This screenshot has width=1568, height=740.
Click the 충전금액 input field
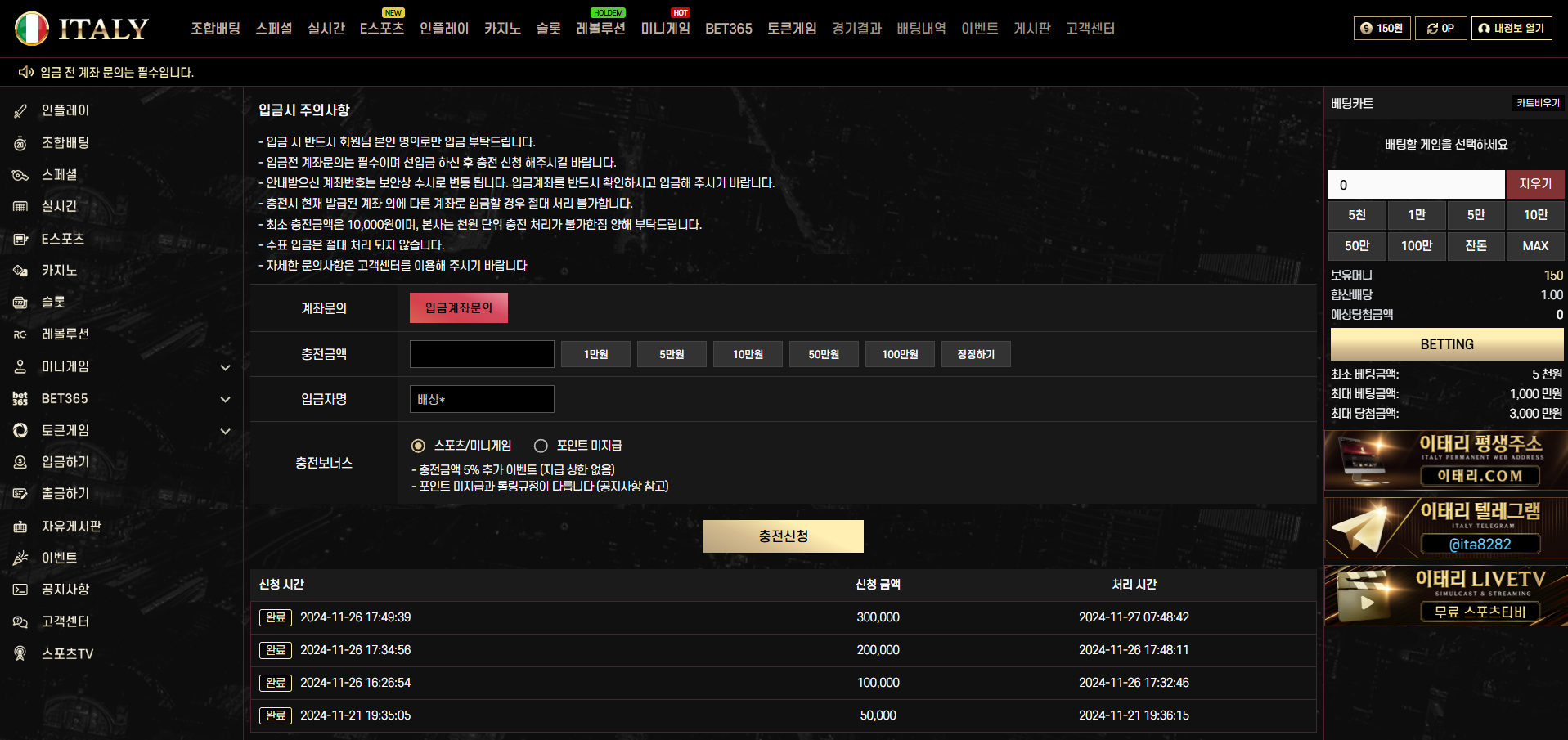coord(482,354)
